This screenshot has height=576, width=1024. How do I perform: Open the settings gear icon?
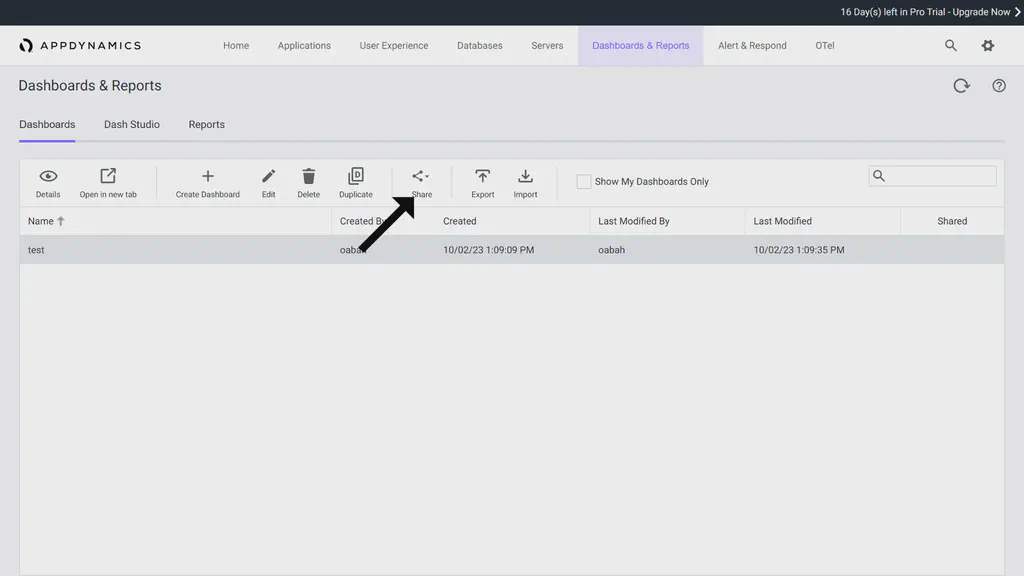coord(987,45)
